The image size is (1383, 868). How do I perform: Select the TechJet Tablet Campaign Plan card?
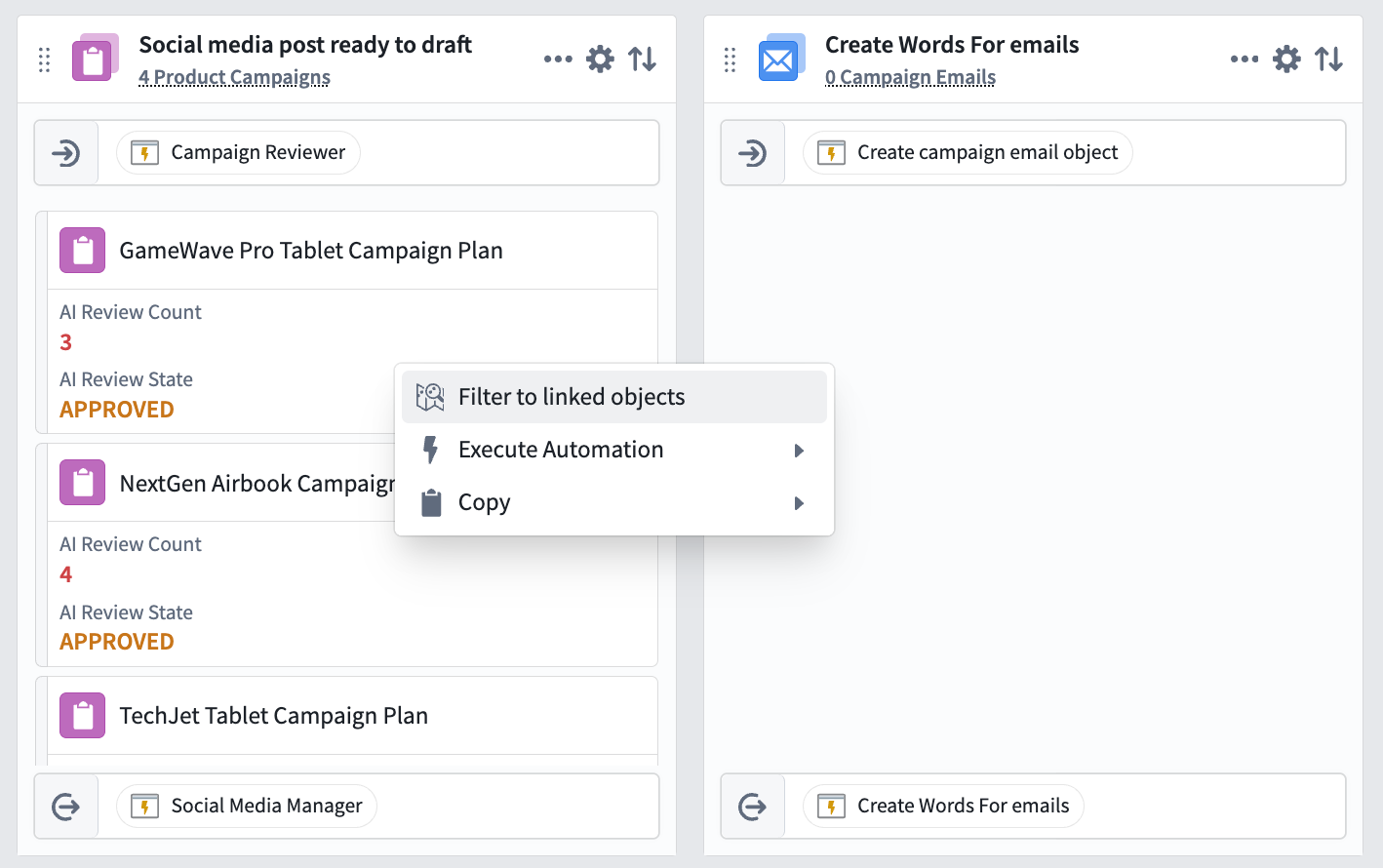pyautogui.click(x=273, y=715)
